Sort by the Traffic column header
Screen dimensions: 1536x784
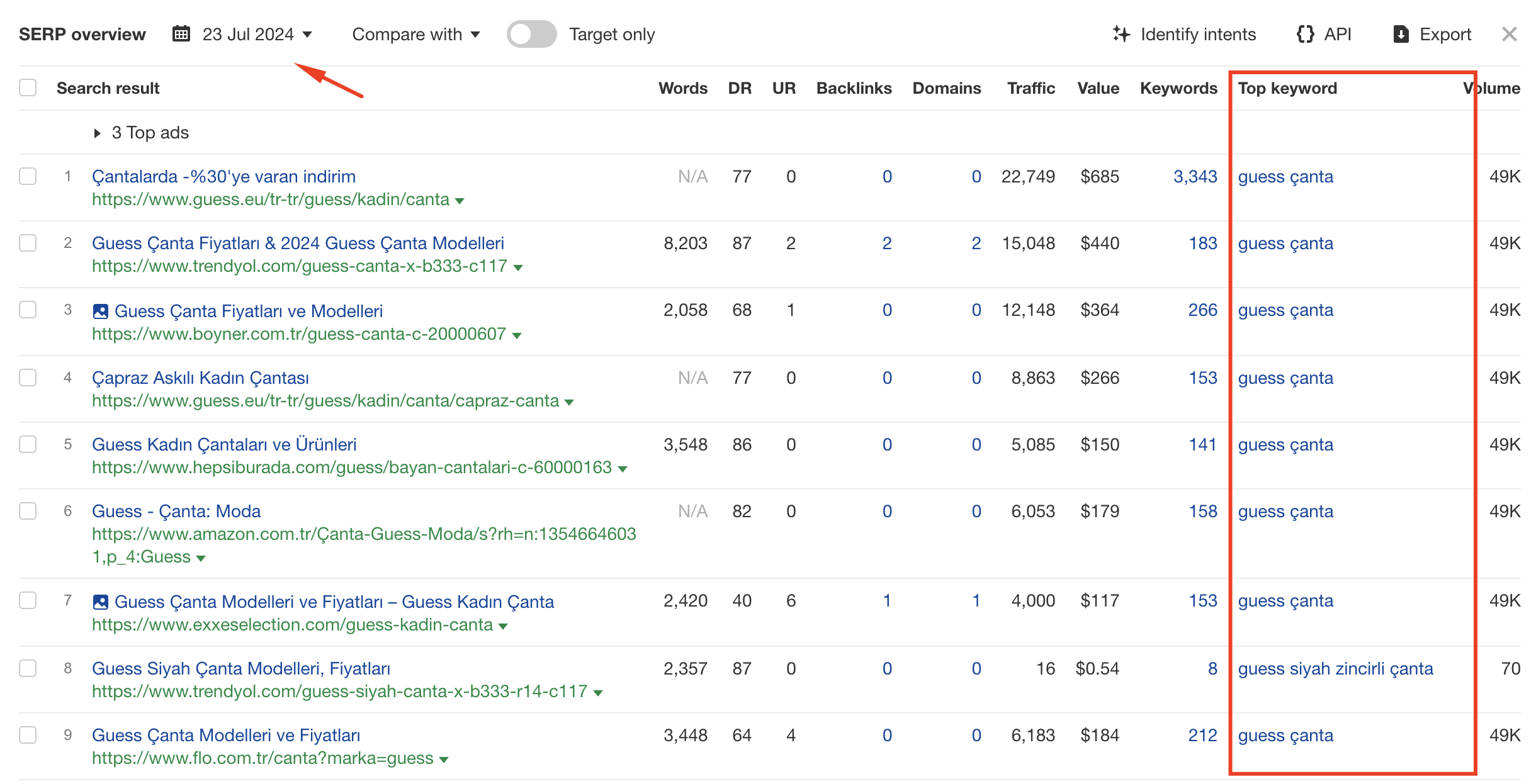pyautogui.click(x=1031, y=88)
